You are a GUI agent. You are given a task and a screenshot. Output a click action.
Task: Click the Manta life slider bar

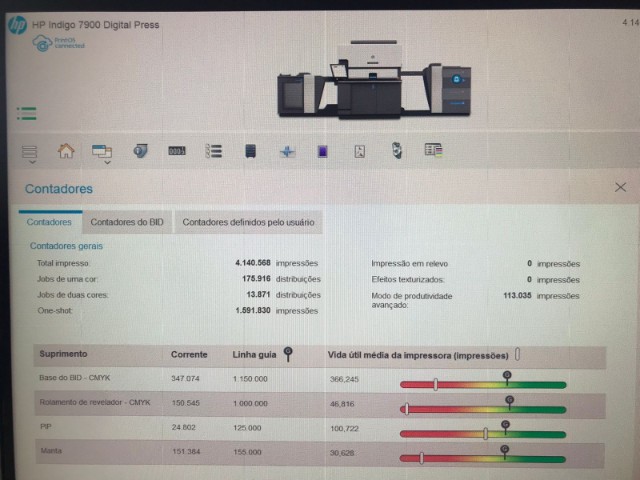tap(483, 459)
